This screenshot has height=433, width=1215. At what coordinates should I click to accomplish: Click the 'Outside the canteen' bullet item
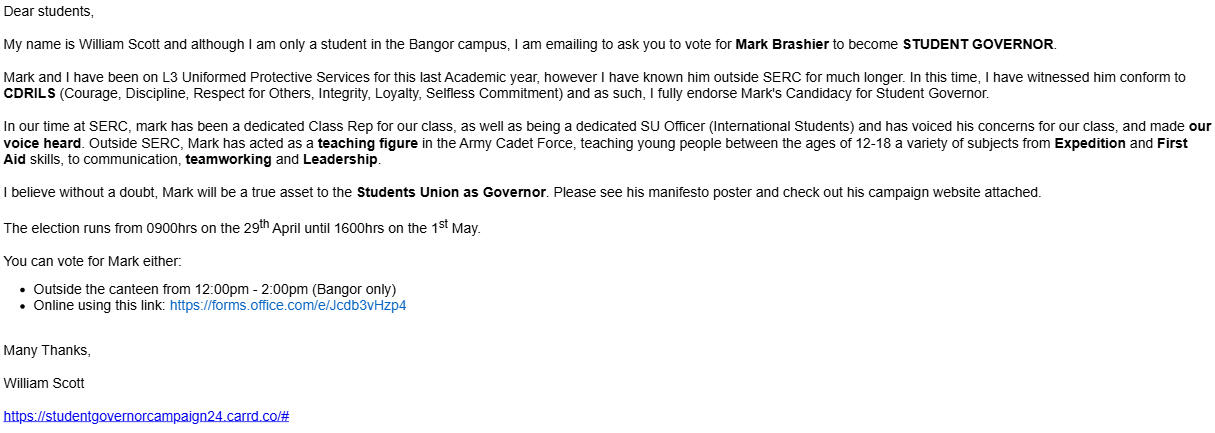[215, 289]
